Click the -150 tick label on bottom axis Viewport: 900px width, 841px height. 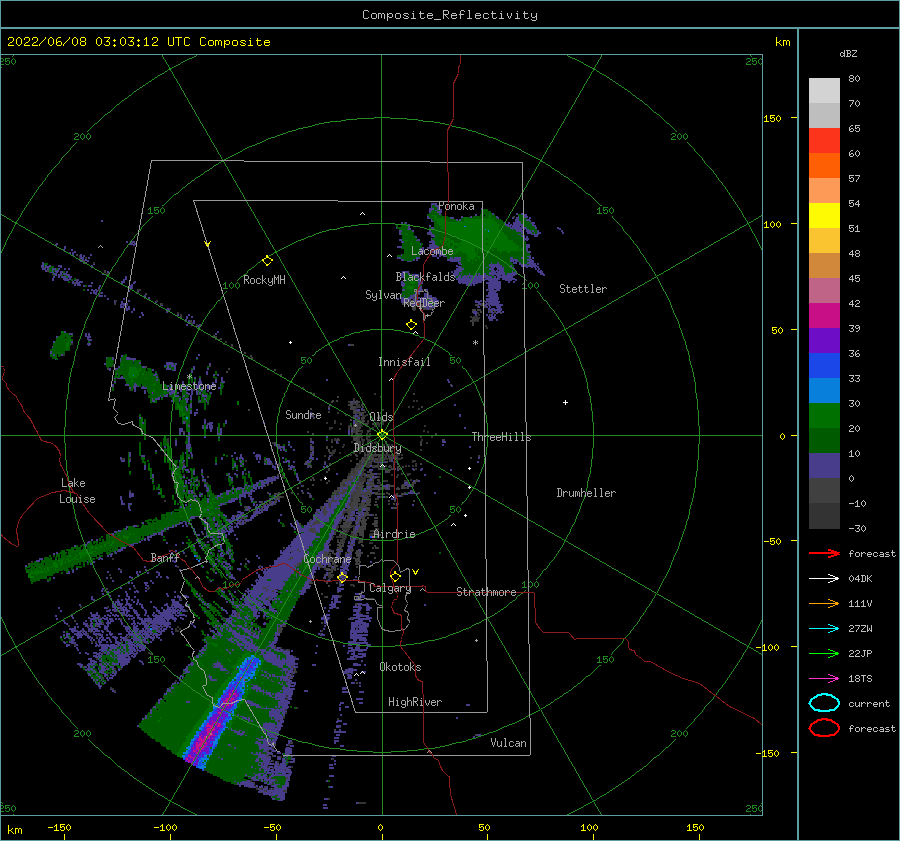(x=59, y=827)
